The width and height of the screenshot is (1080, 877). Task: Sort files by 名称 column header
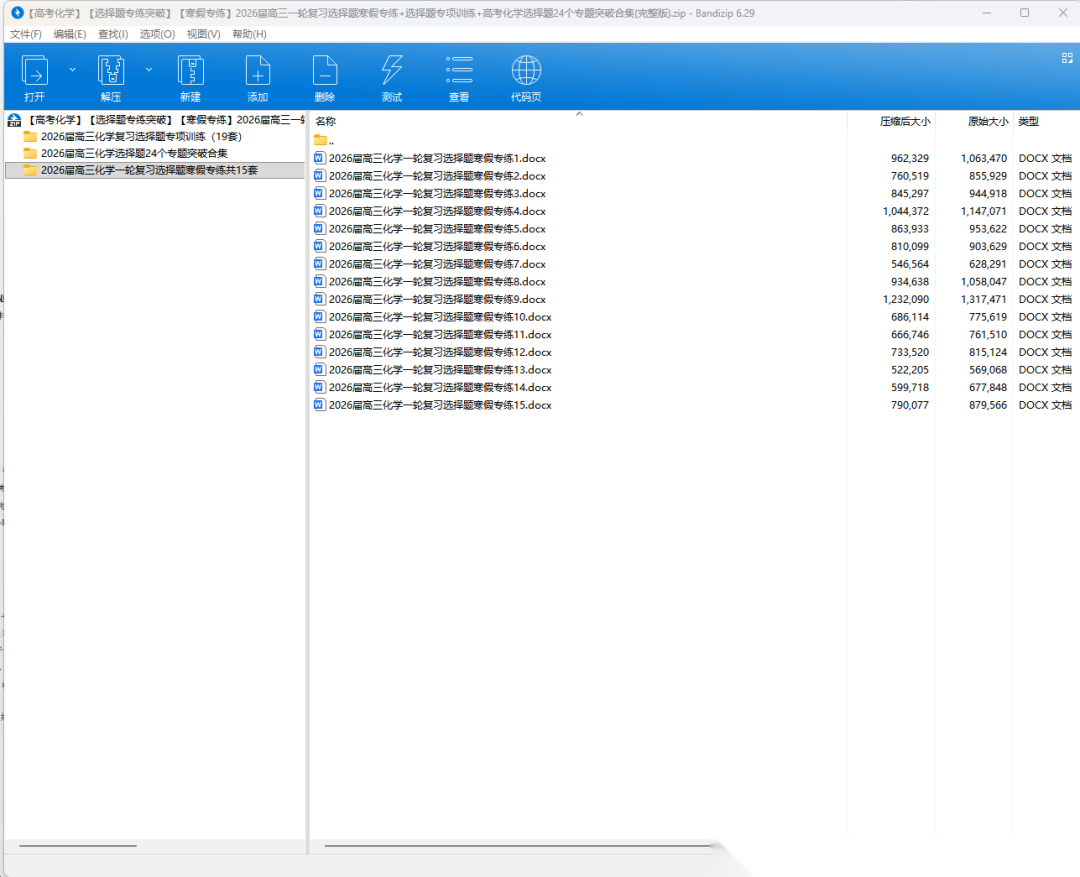(326, 122)
